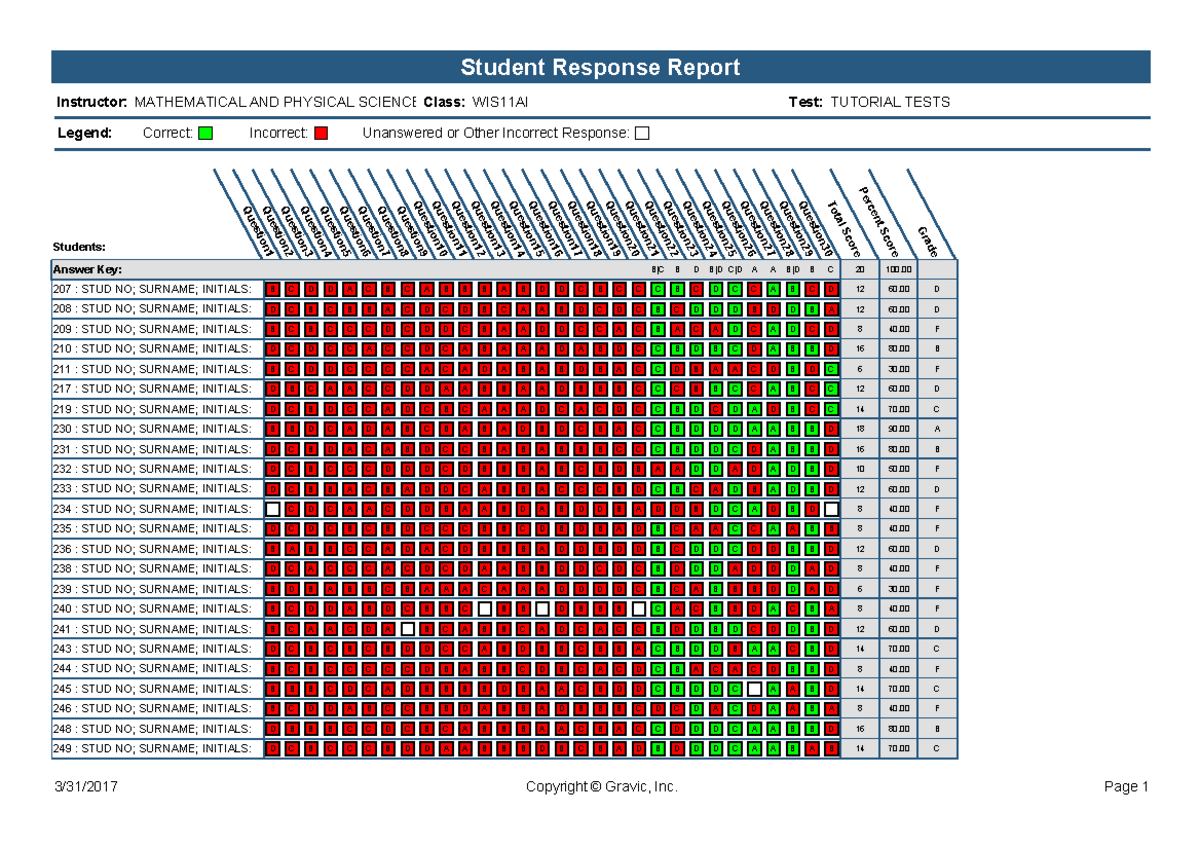
Task: Select student row 238 label
Action: pyautogui.click(x=152, y=569)
